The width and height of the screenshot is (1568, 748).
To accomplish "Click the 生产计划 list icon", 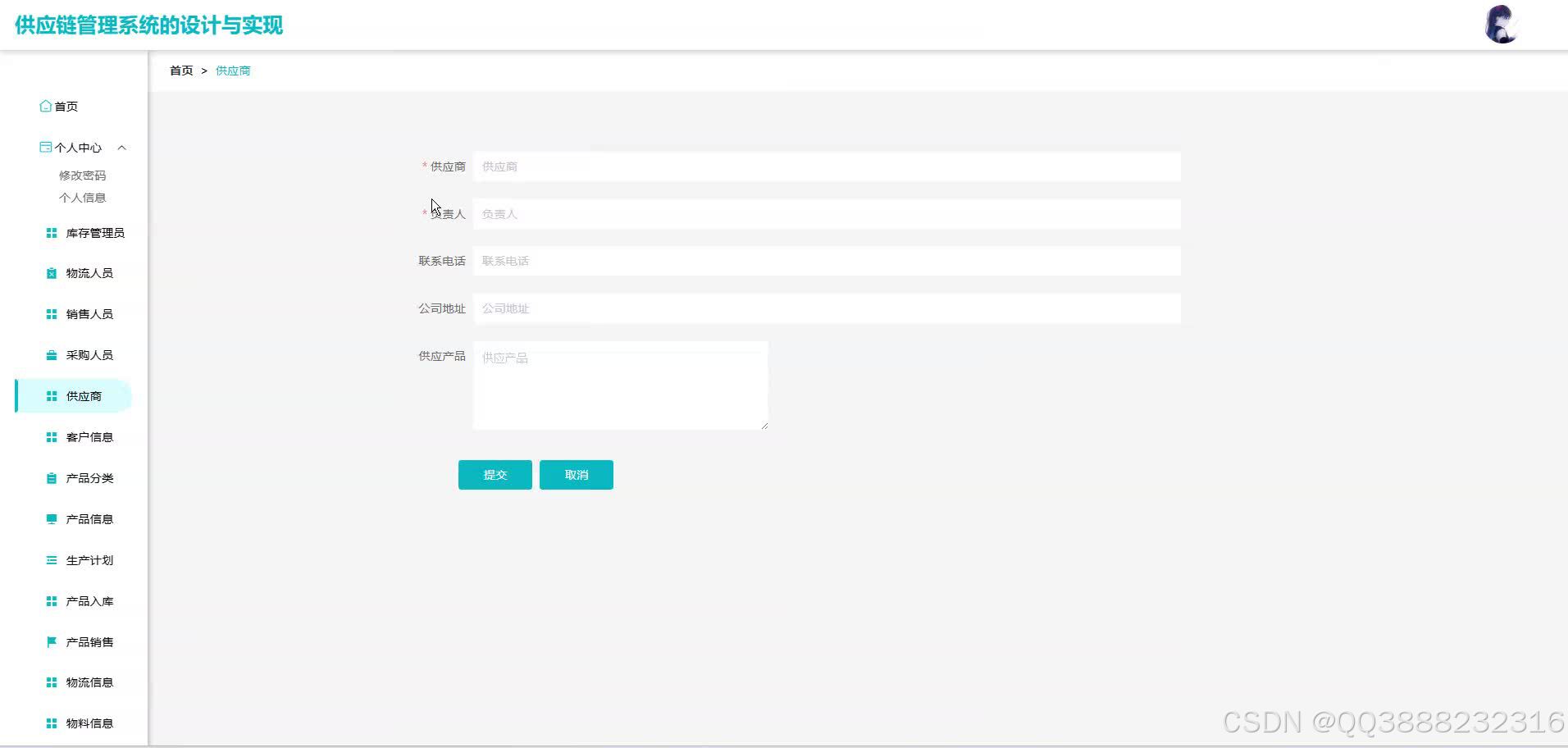I will pyautogui.click(x=52, y=560).
